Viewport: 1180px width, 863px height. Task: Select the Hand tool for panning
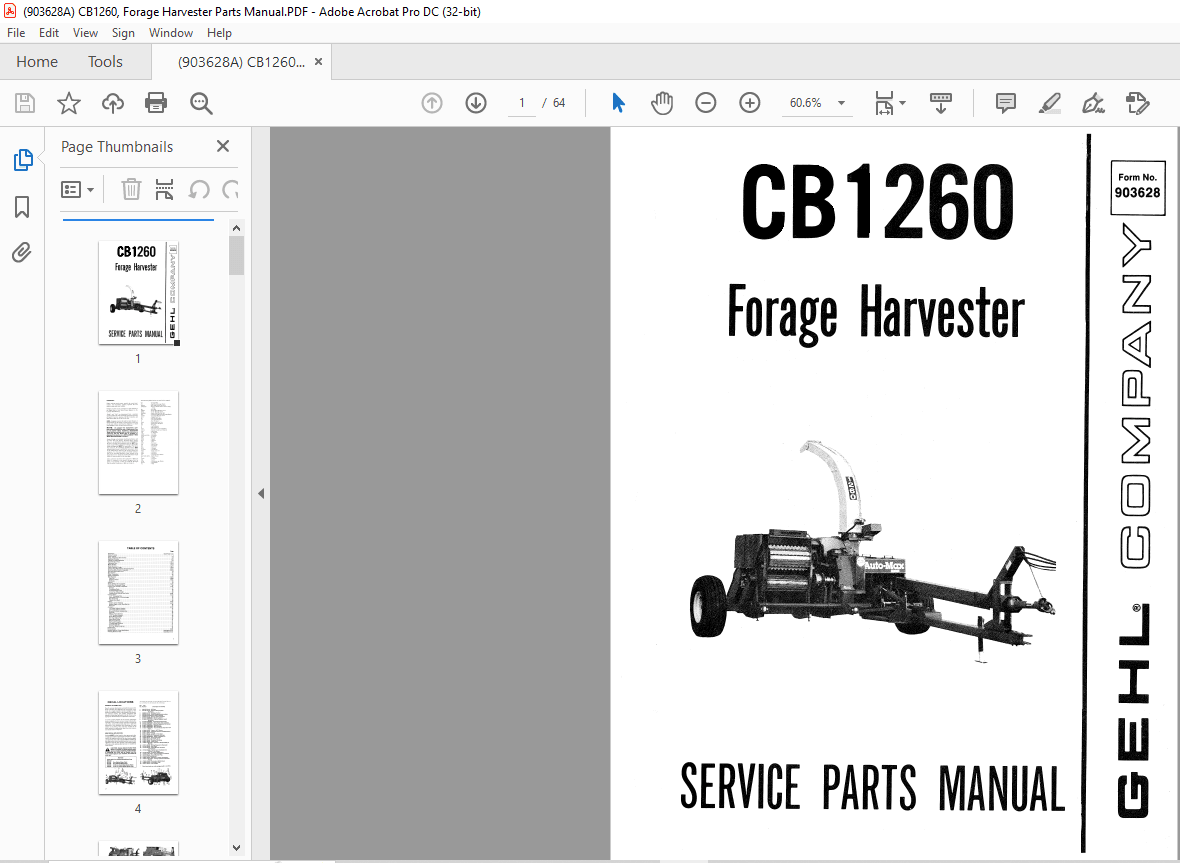point(661,102)
